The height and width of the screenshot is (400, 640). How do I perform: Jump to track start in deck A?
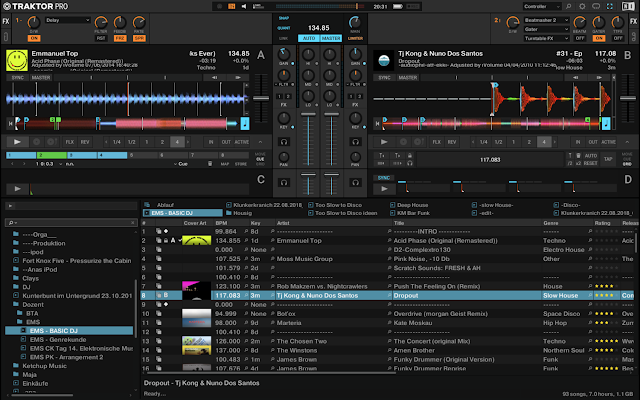(10, 123)
